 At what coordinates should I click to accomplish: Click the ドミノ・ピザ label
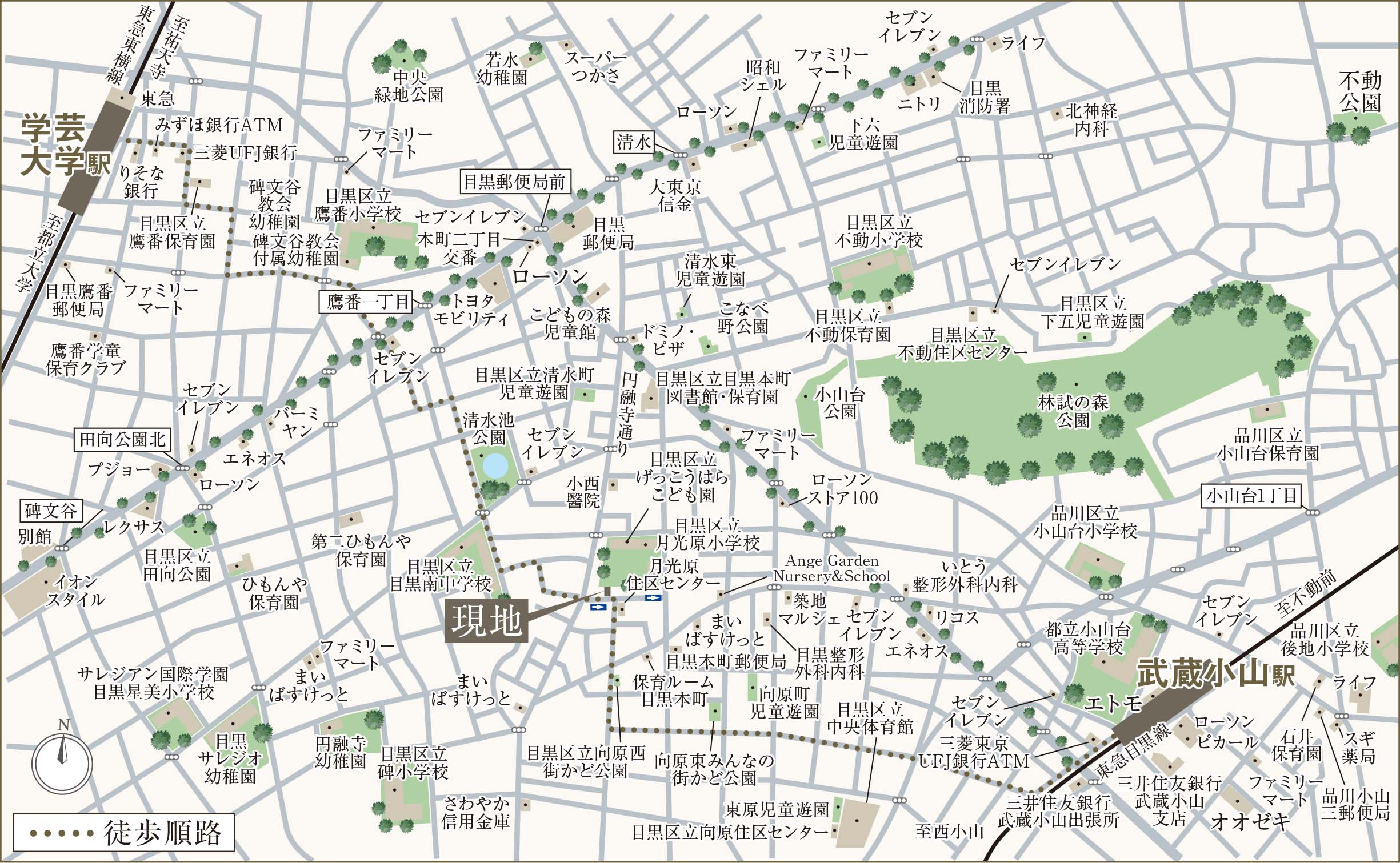point(669,340)
